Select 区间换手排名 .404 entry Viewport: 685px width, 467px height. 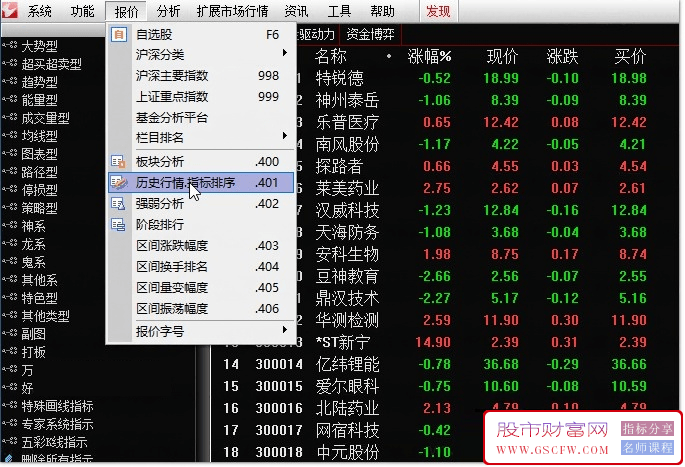point(201,266)
